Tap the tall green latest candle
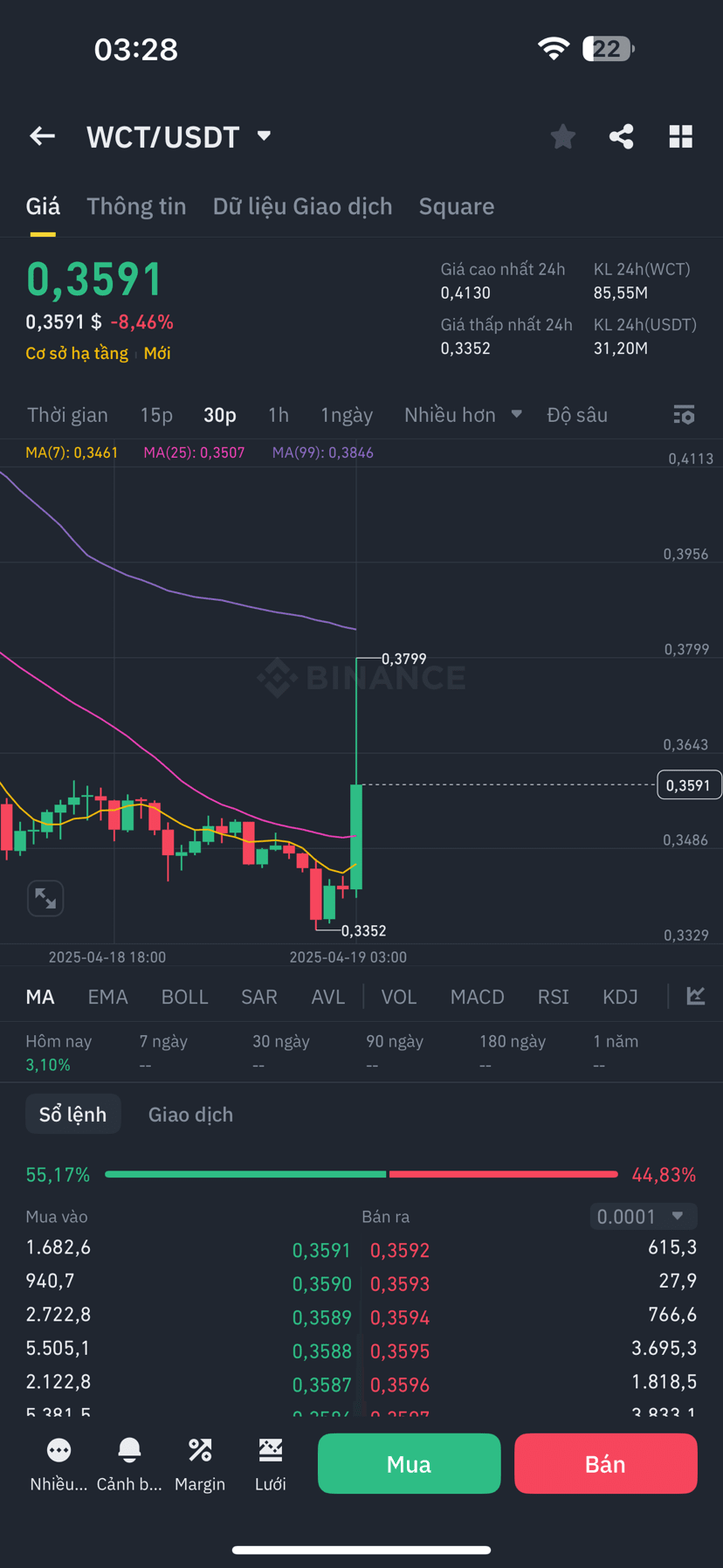This screenshot has width=723, height=1568. pyautogui.click(x=356, y=837)
